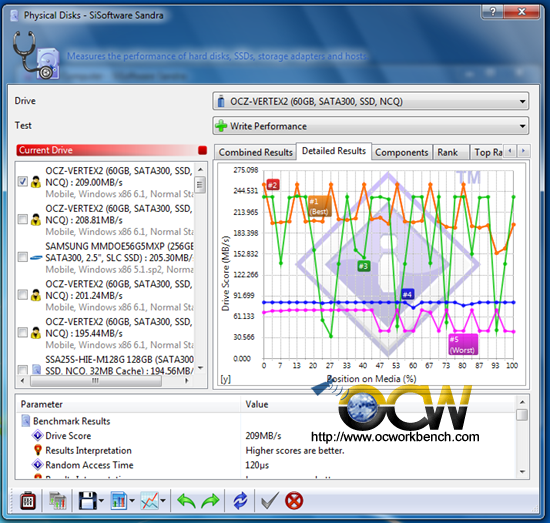Select the Detailed Results tab
Viewport: 550px width, 523px height.
click(x=334, y=151)
